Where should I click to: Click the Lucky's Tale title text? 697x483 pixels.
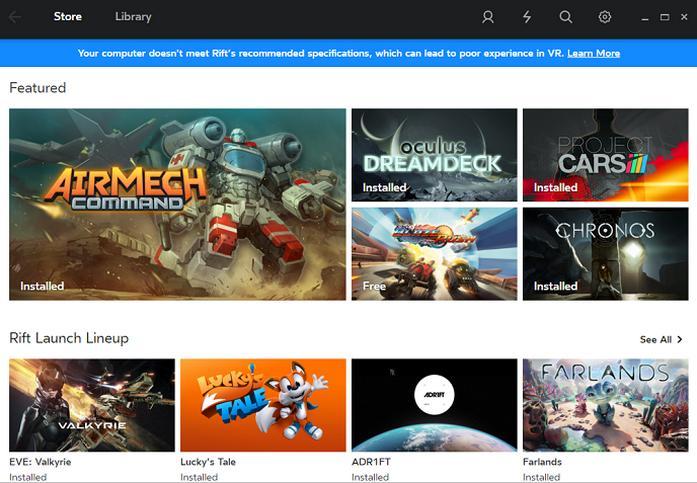[208, 462]
